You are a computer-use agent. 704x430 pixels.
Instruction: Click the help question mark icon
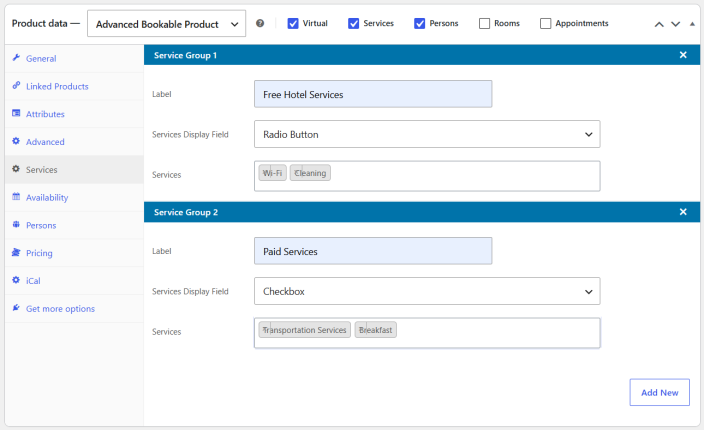260,23
